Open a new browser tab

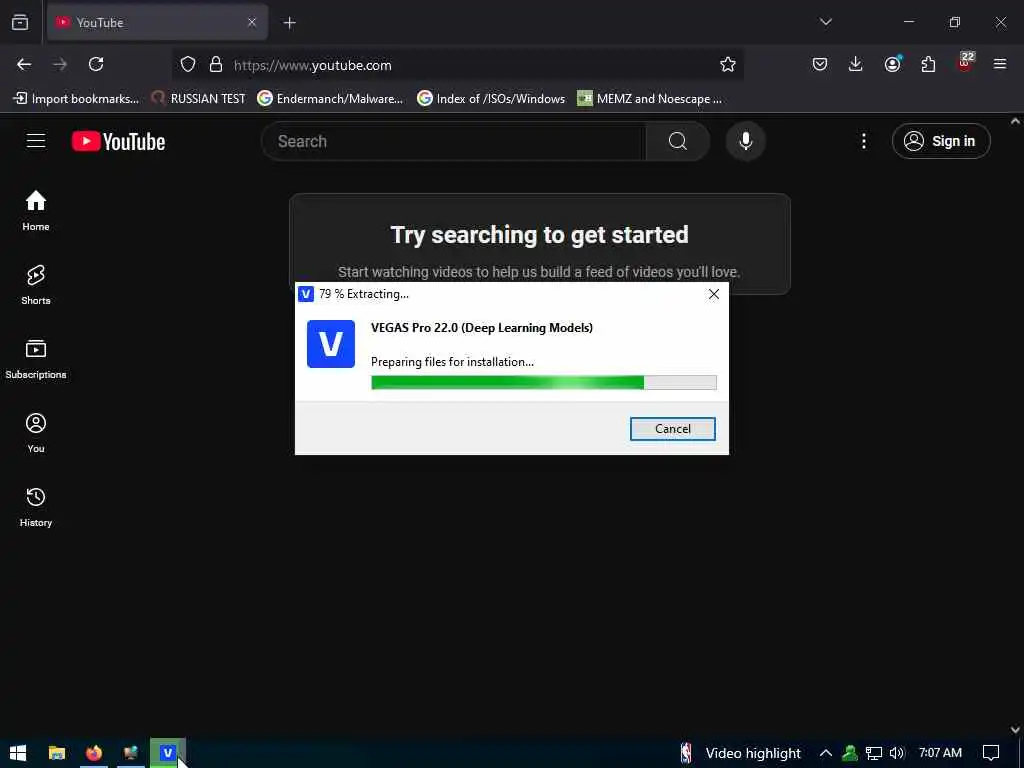pyautogui.click(x=289, y=23)
